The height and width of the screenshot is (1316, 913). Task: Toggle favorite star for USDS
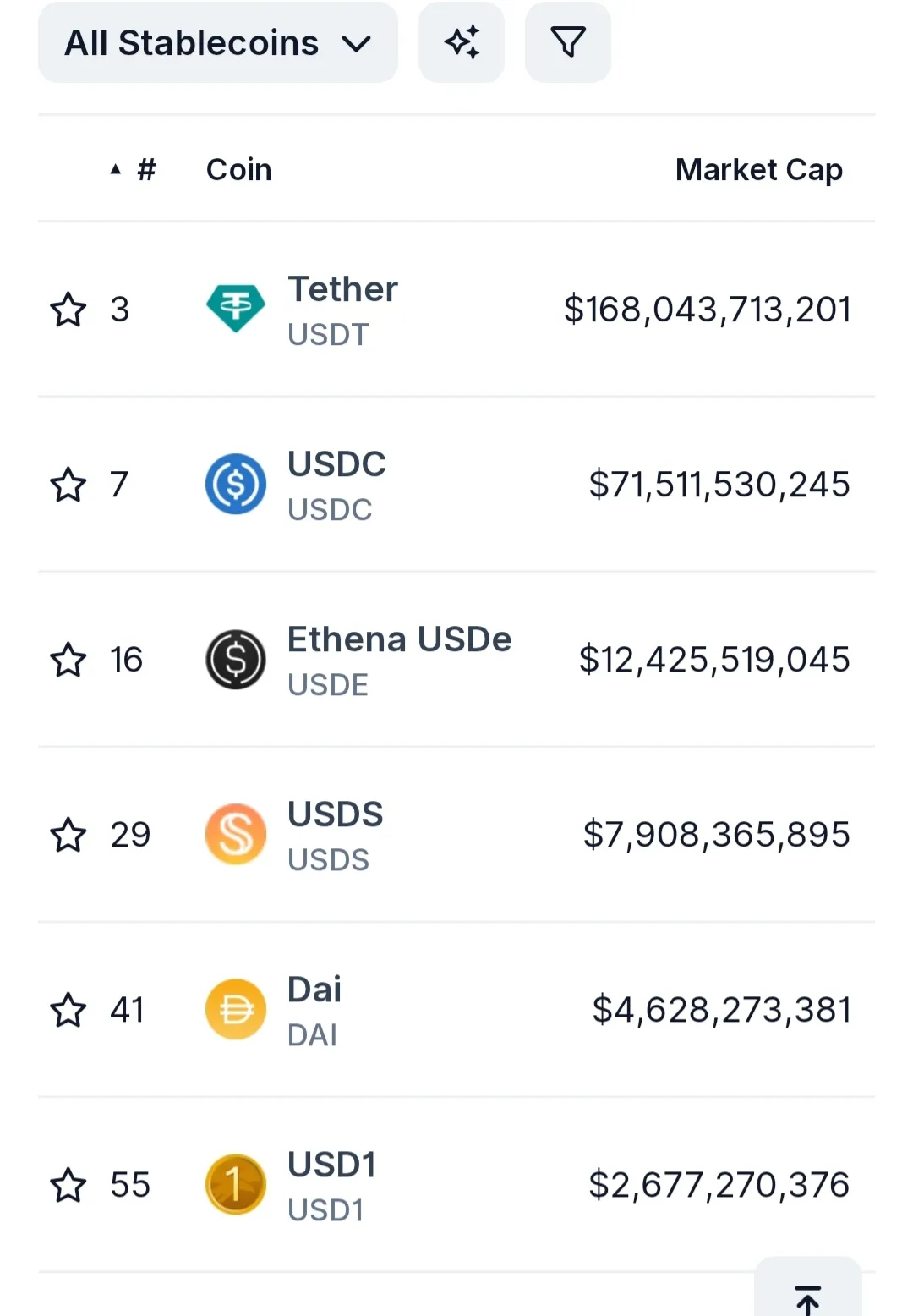pos(68,835)
